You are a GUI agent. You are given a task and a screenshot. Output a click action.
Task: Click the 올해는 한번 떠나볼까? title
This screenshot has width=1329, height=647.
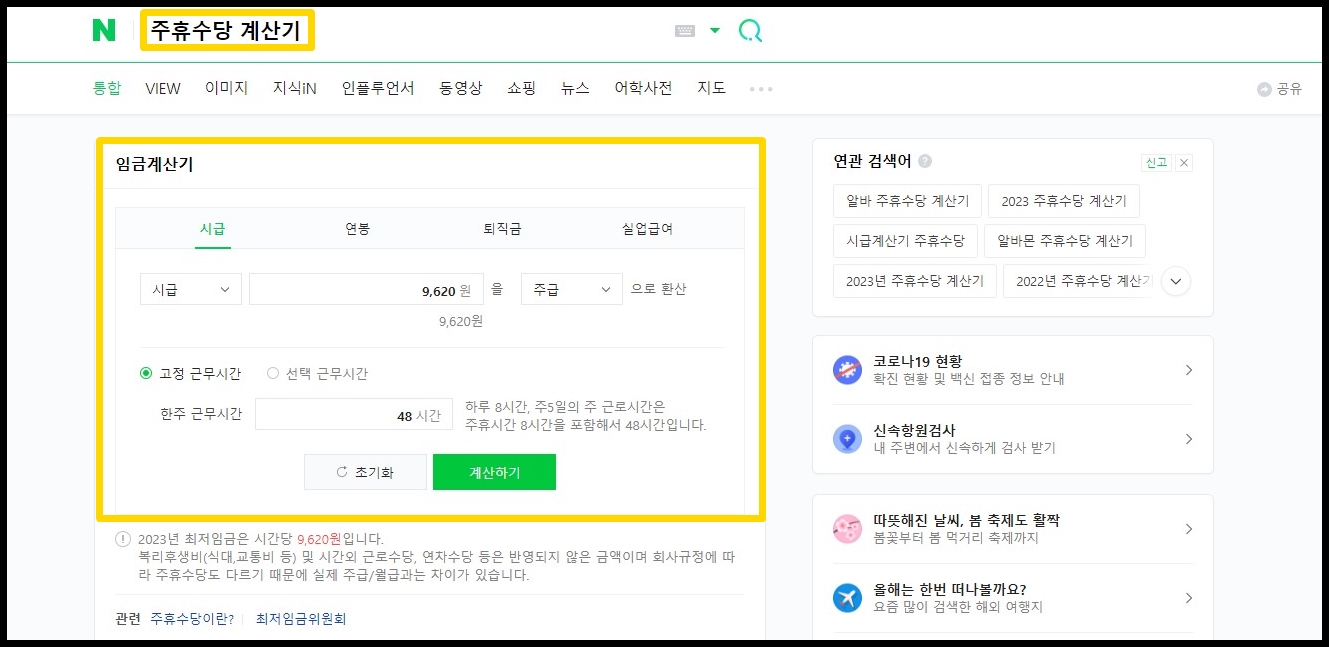pos(949,589)
